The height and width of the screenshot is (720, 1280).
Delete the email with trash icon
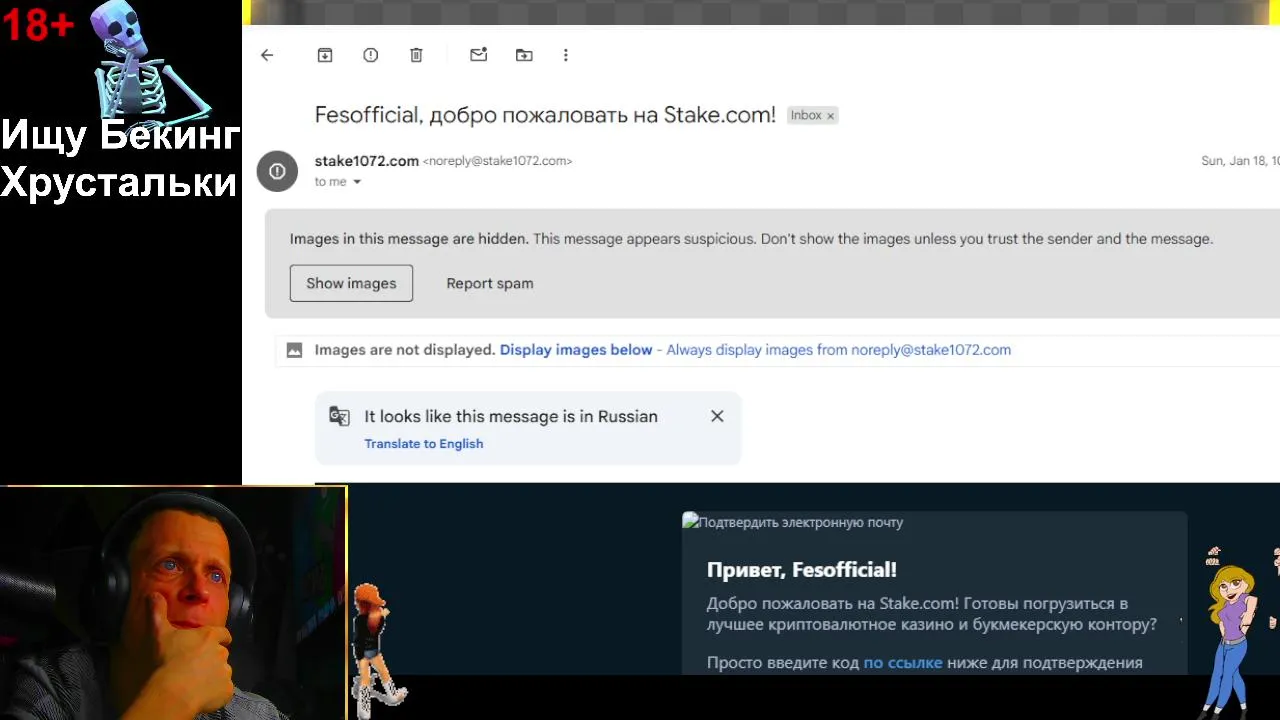pos(416,55)
